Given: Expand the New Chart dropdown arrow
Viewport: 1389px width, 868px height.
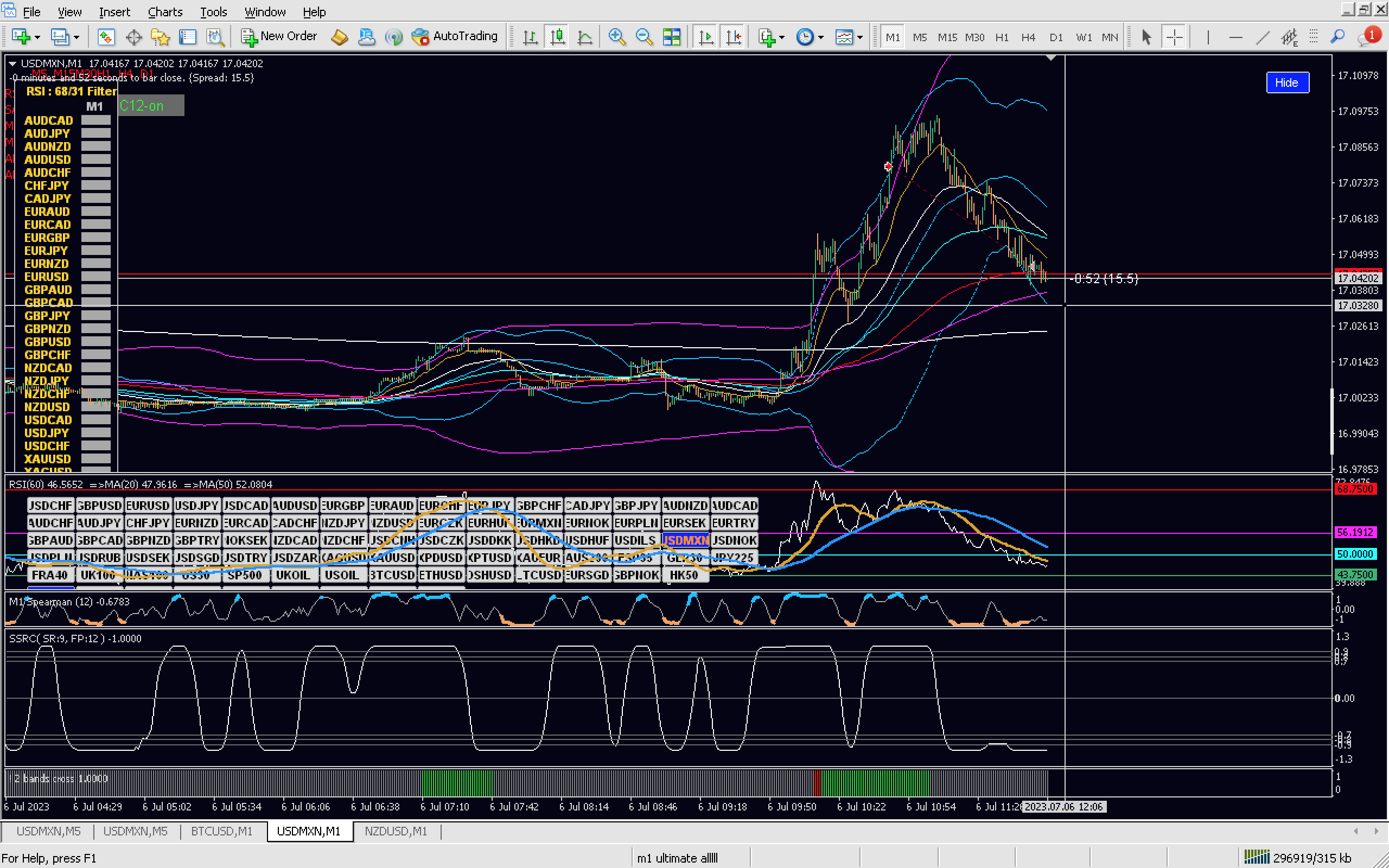Looking at the screenshot, I should [37, 37].
